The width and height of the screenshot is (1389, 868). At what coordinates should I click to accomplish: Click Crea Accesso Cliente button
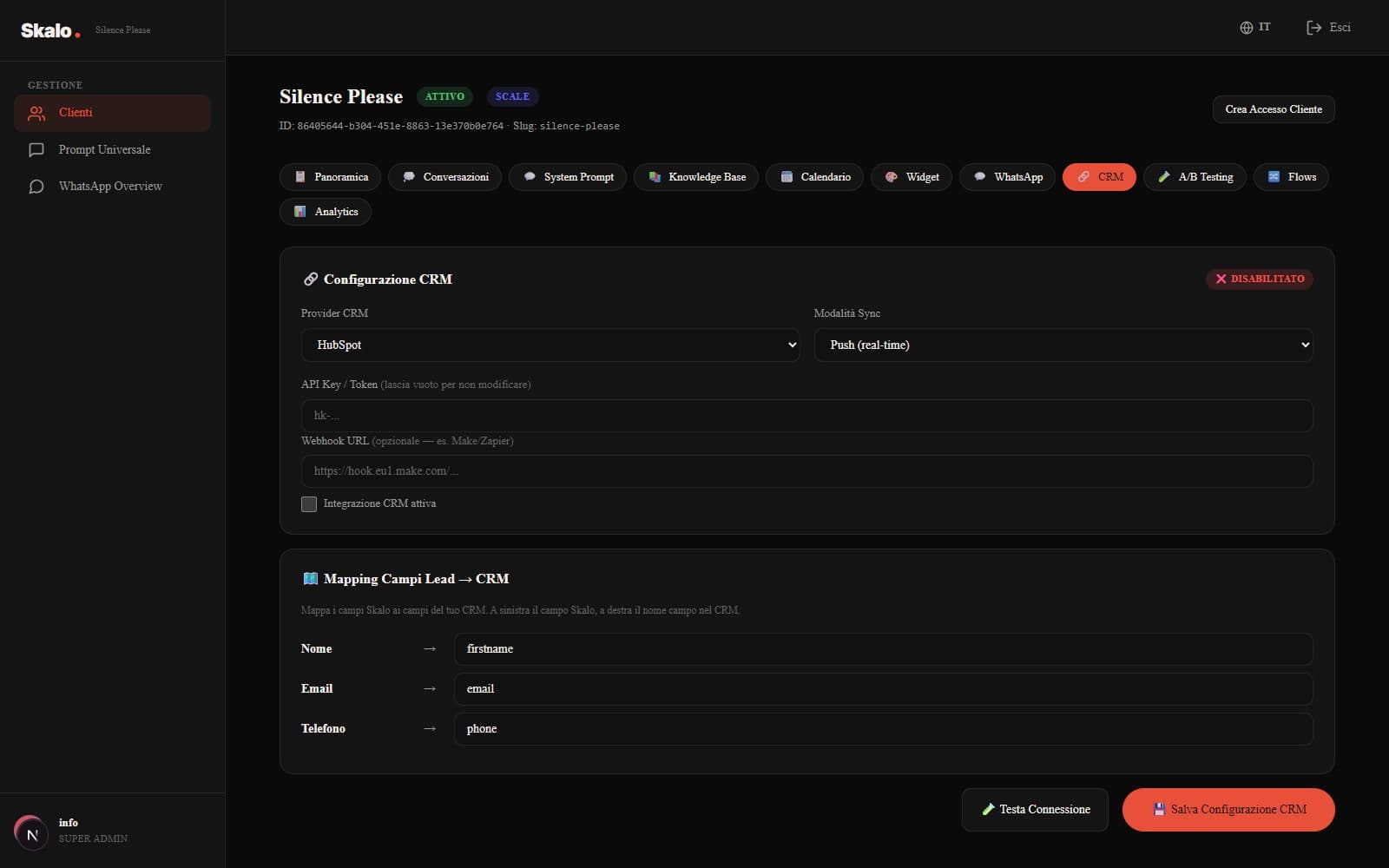[1274, 109]
